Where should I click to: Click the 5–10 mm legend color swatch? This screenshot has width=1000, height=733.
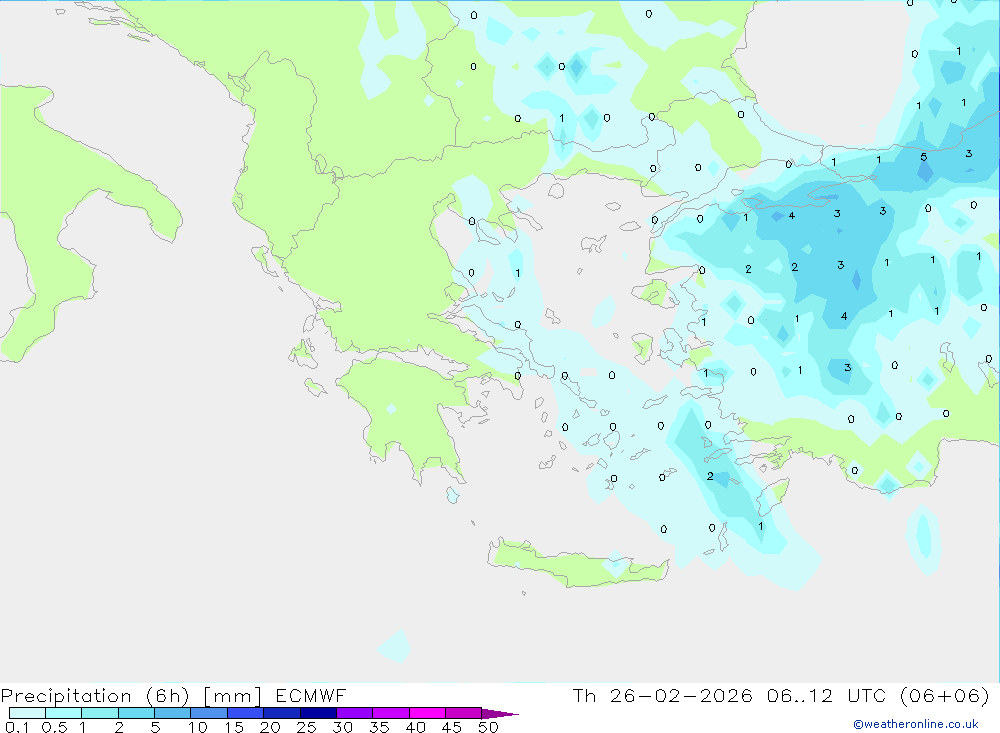[173, 713]
